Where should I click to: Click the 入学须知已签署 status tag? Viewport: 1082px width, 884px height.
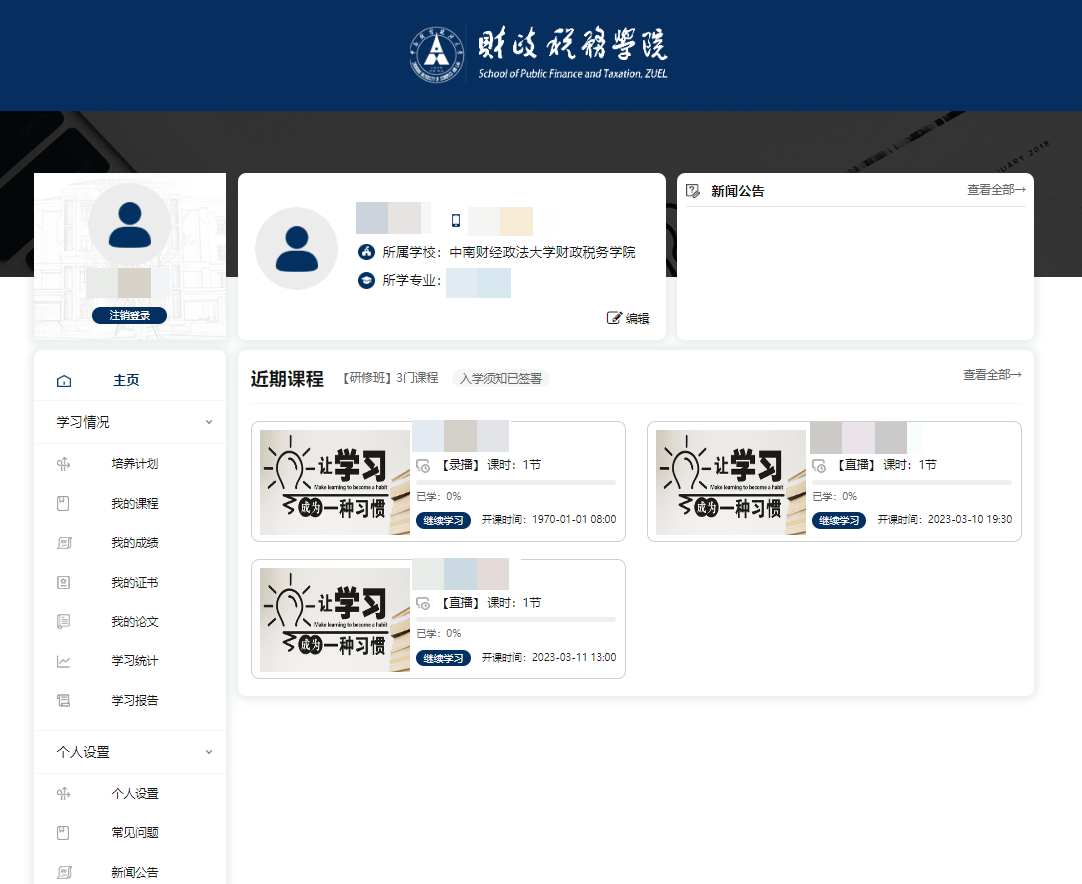pos(500,379)
